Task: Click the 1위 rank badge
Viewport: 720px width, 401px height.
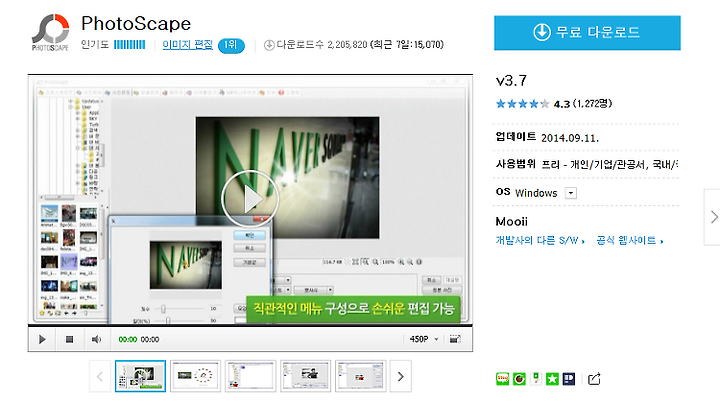Action: [231, 45]
